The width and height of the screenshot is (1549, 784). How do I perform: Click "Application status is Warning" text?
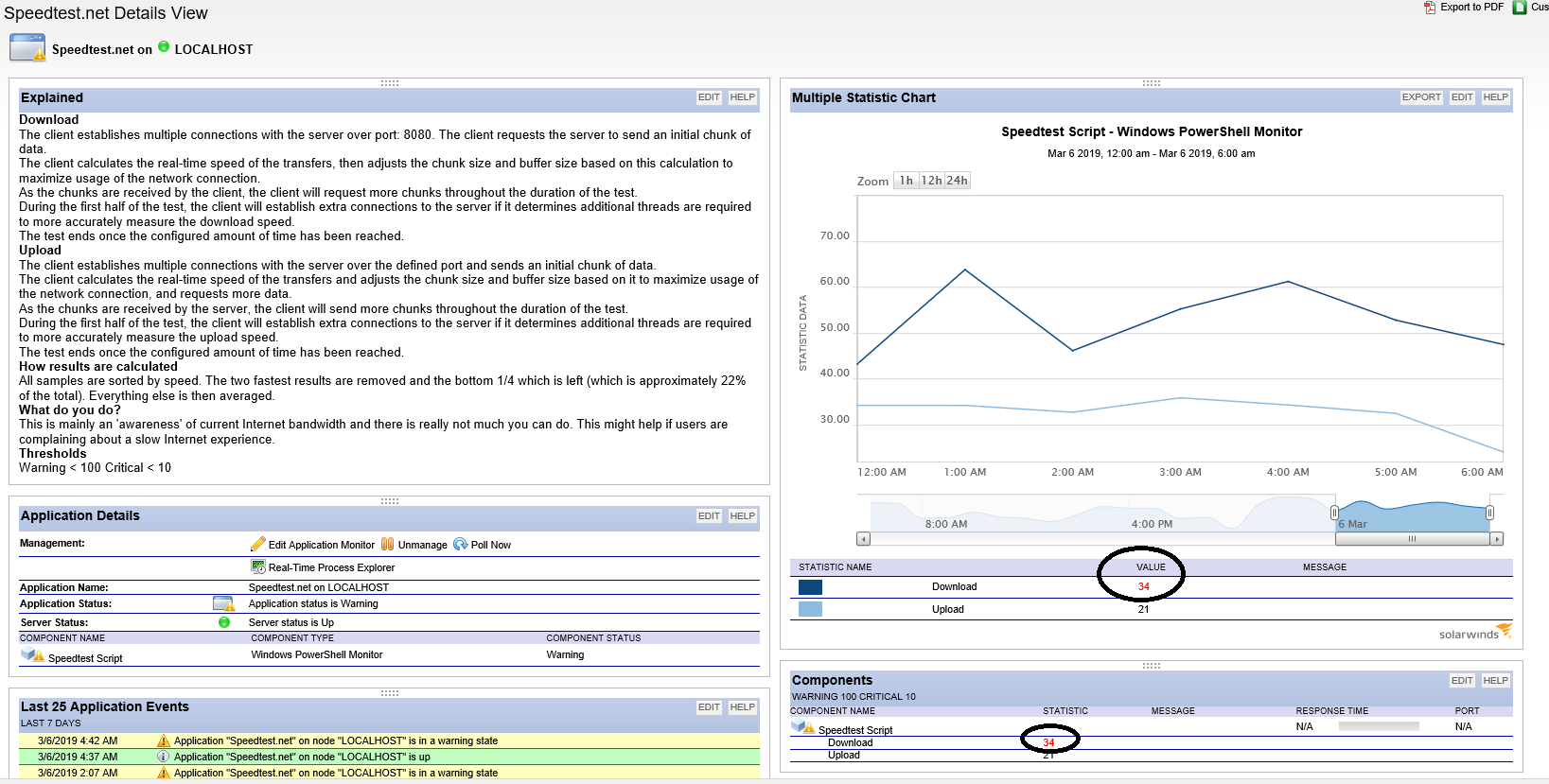313,603
